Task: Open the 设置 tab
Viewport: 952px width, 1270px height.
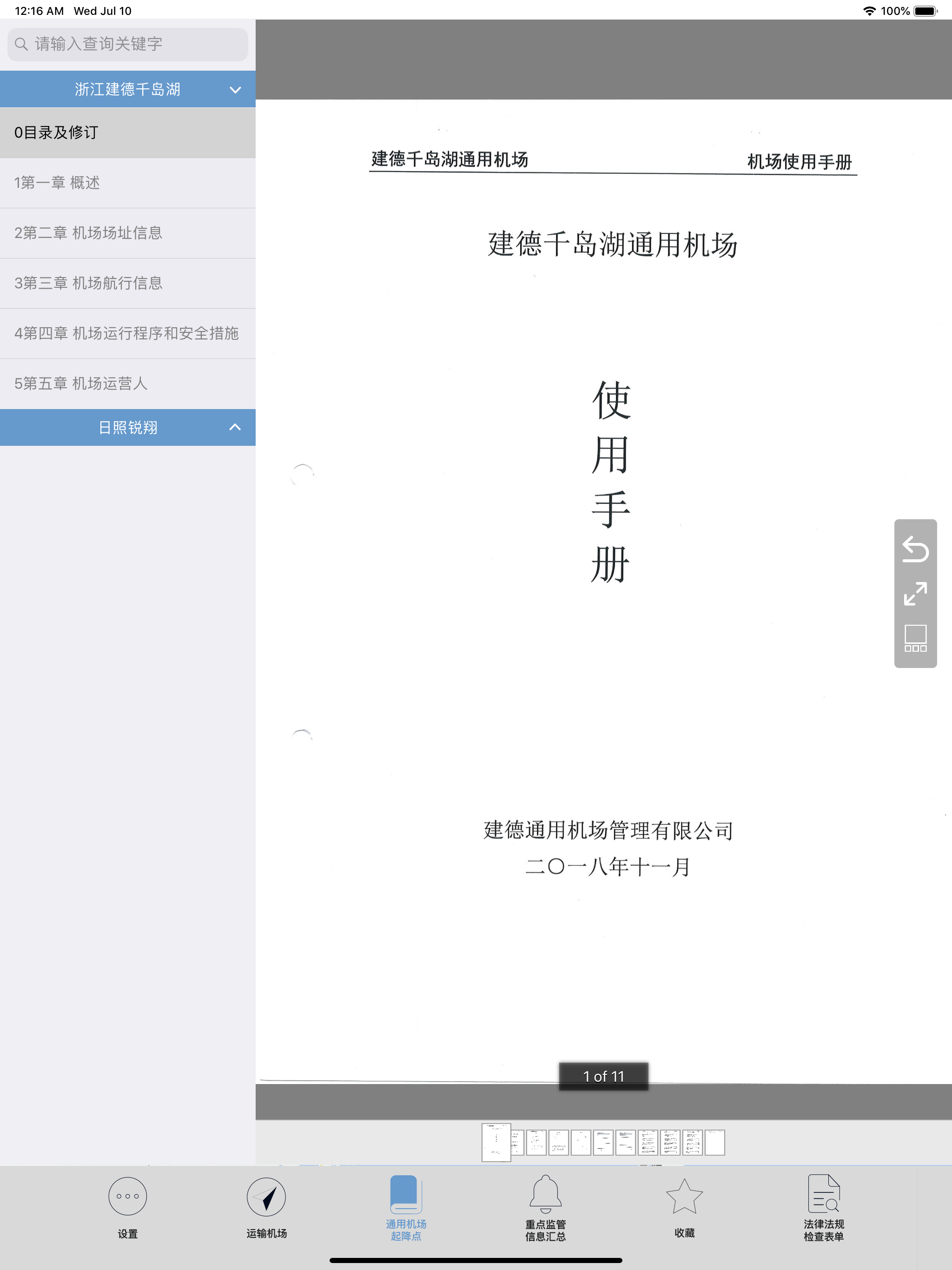Action: pyautogui.click(x=127, y=1208)
